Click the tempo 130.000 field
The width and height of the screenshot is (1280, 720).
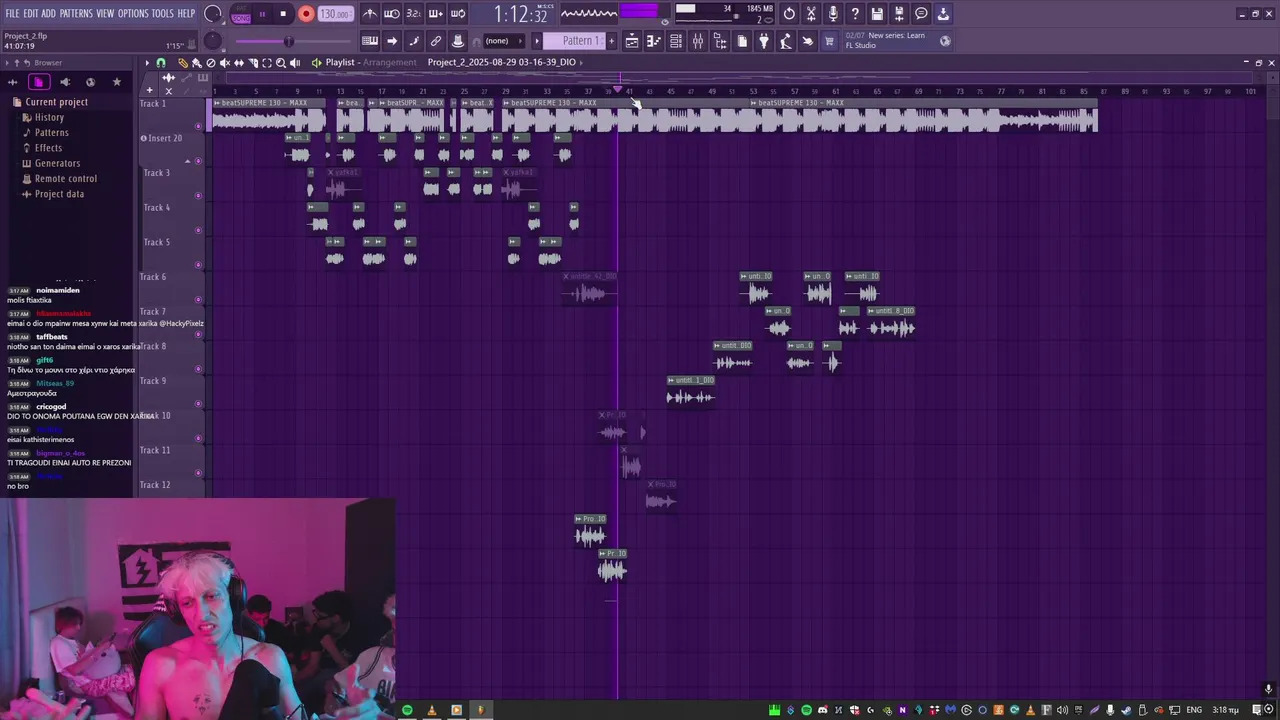tap(335, 14)
